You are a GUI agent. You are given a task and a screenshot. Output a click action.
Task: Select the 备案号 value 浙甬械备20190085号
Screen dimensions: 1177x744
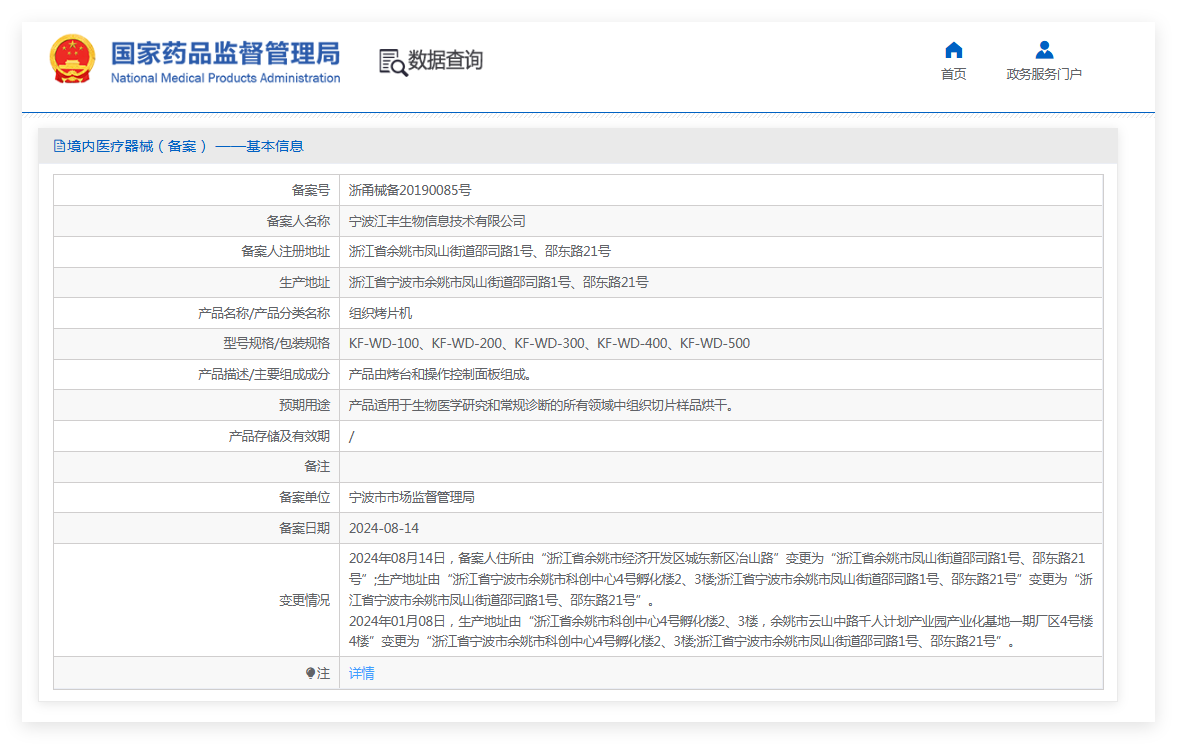pyautogui.click(x=410, y=191)
